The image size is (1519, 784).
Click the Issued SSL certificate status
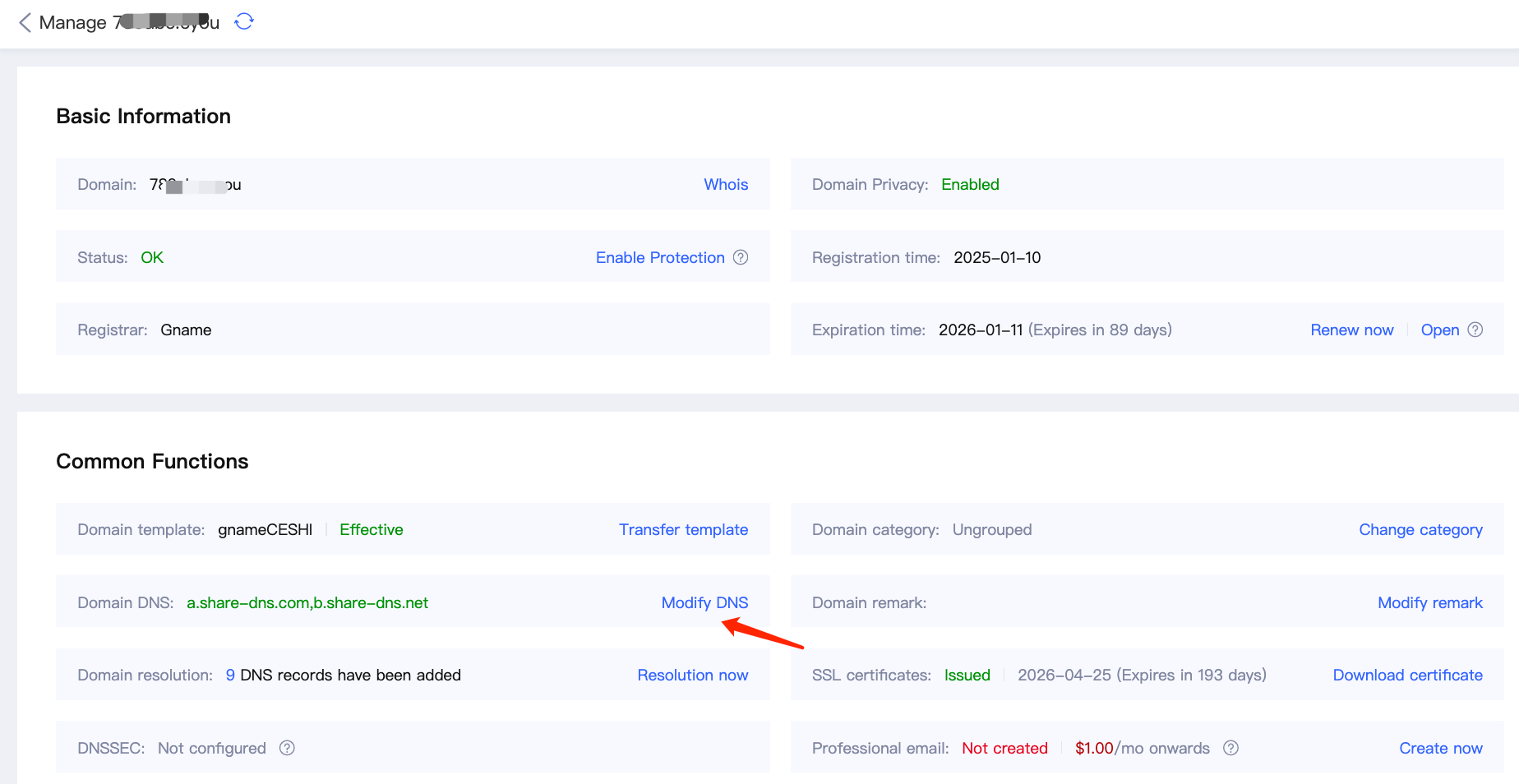pos(967,675)
